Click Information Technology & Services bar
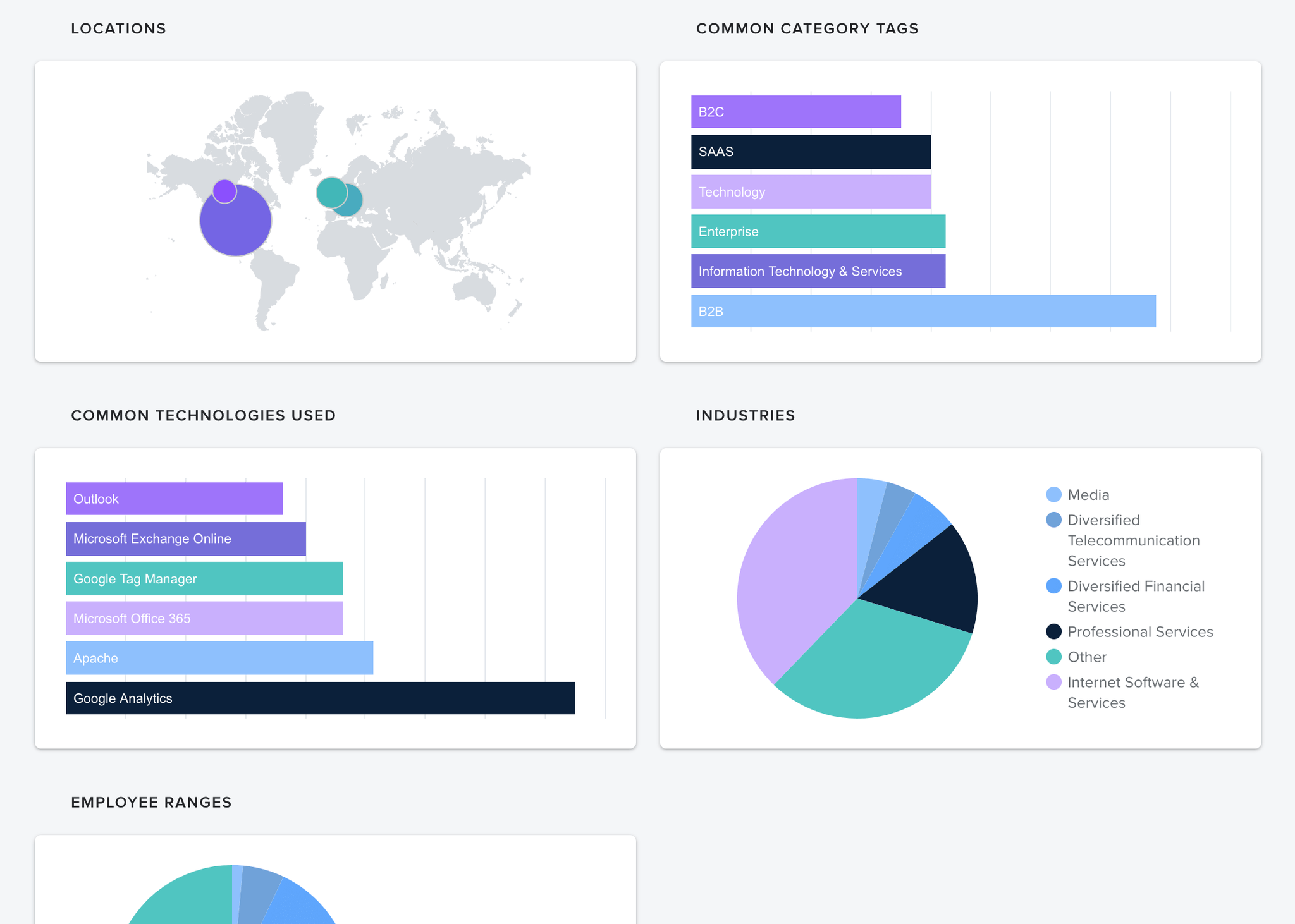This screenshot has height=924, width=1295. 818,271
